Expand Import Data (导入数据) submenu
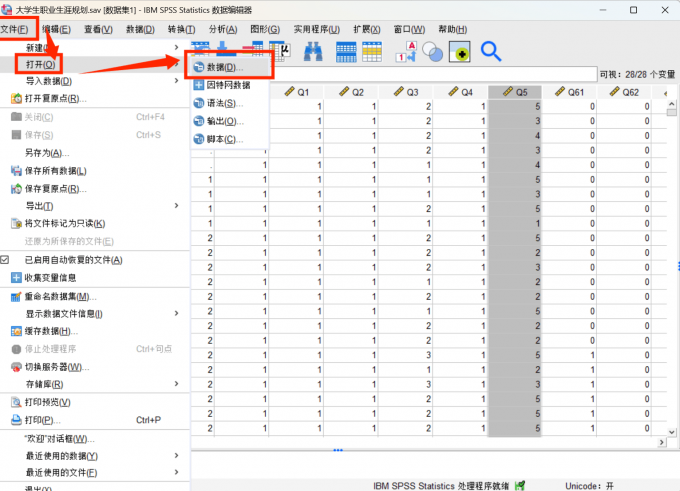Viewport: 680px width, 491px height. pos(50,81)
